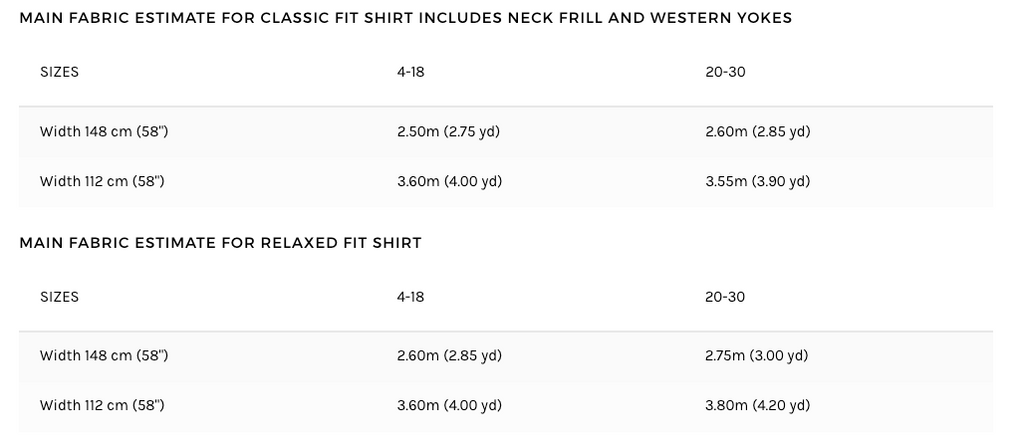Click 3.60m (4.00 yd) in the Relaxed Fit table
This screenshot has width=1024, height=447.
point(449,405)
